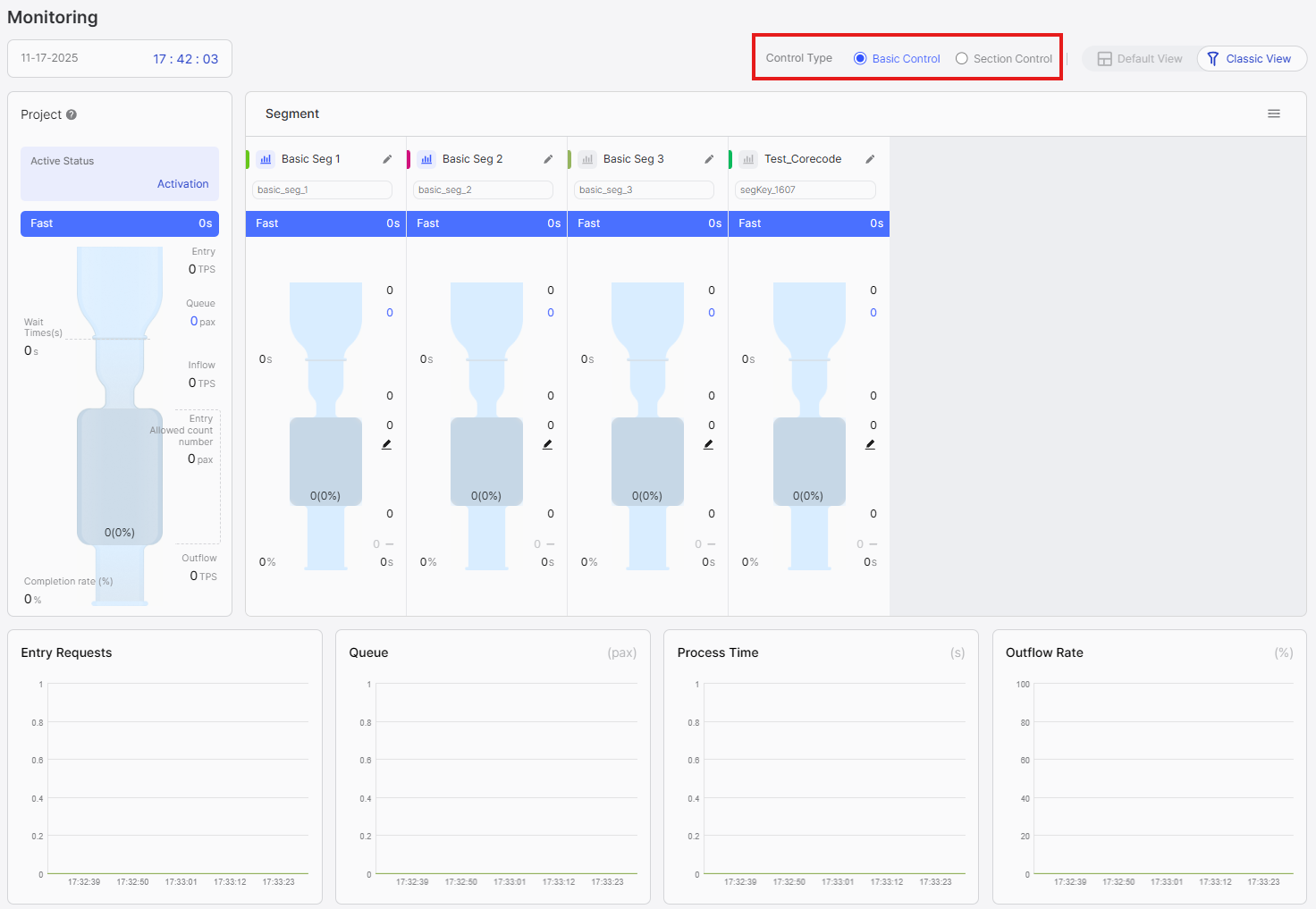Select the Basic Control radio button
This screenshot has height=909, width=1316.
[x=859, y=58]
